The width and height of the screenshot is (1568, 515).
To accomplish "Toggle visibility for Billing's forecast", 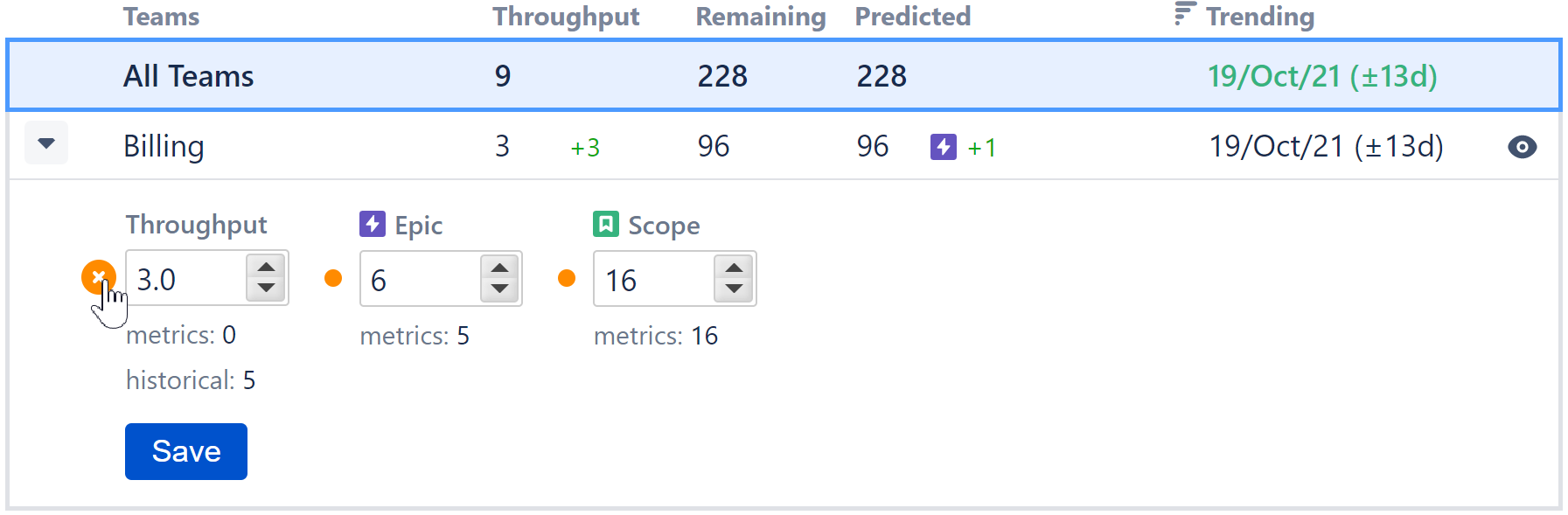I will point(1521,147).
